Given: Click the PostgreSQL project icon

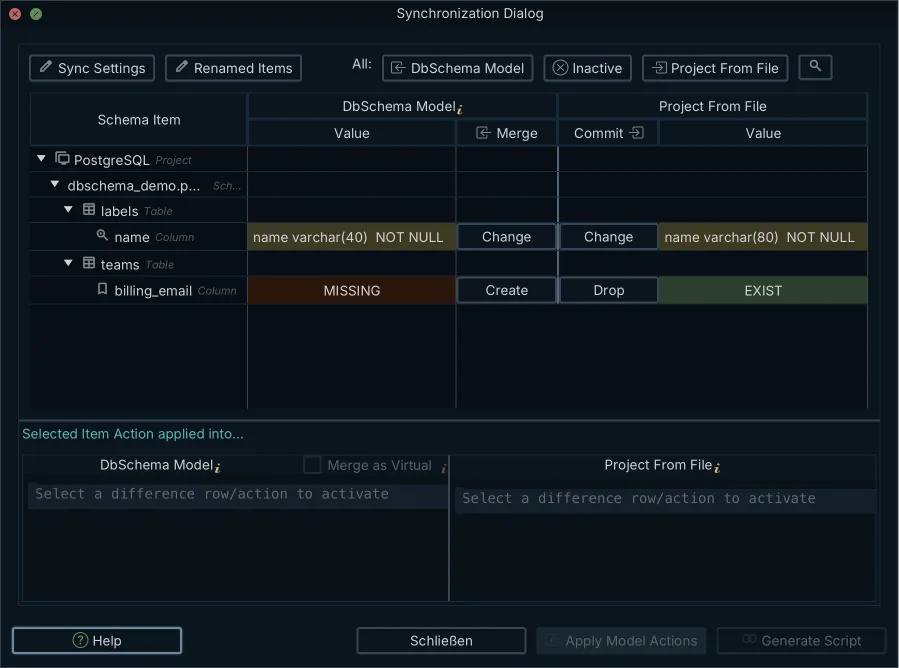Looking at the screenshot, I should [62, 158].
